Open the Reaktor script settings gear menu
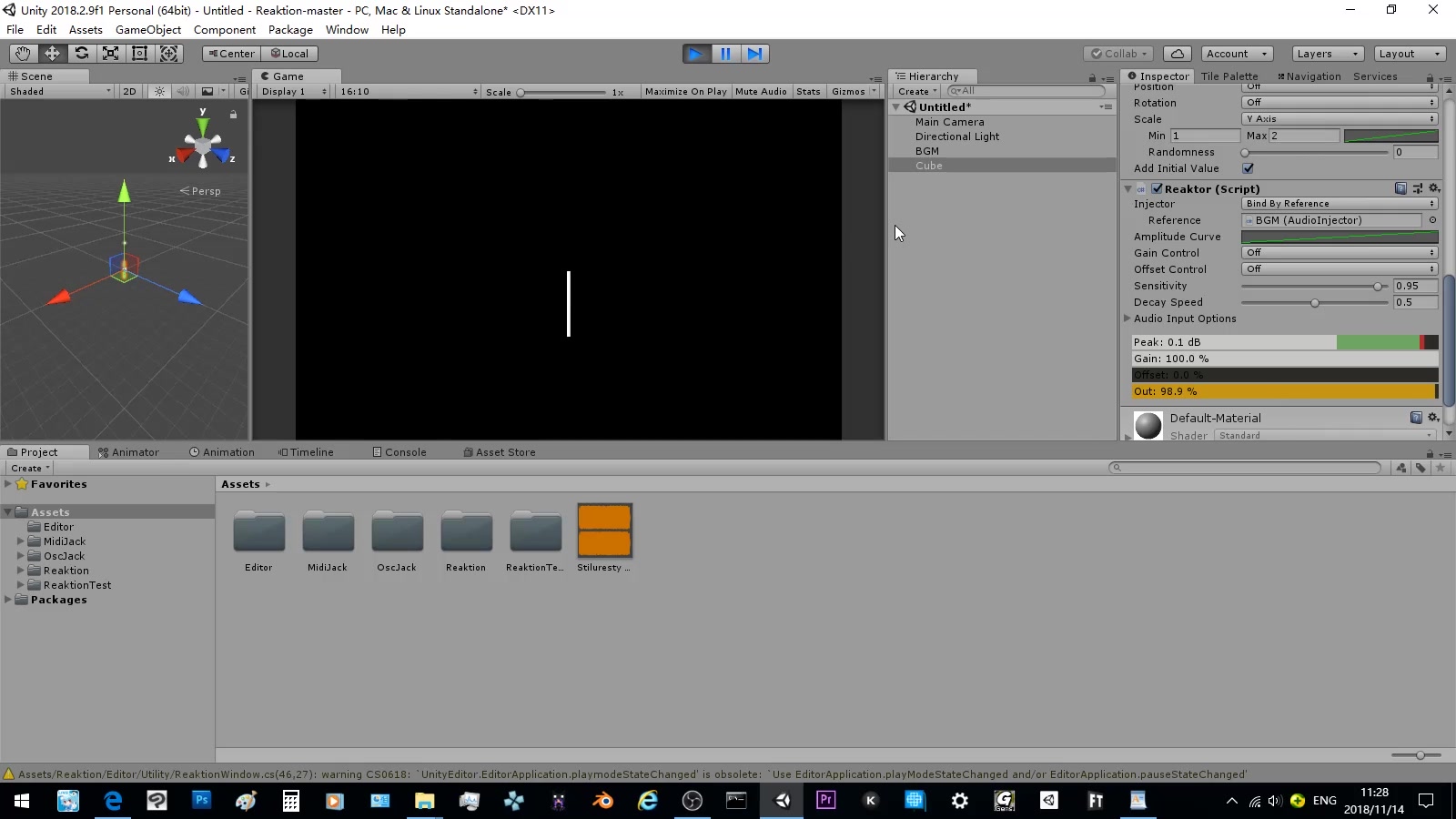The width and height of the screenshot is (1456, 819). (x=1434, y=188)
